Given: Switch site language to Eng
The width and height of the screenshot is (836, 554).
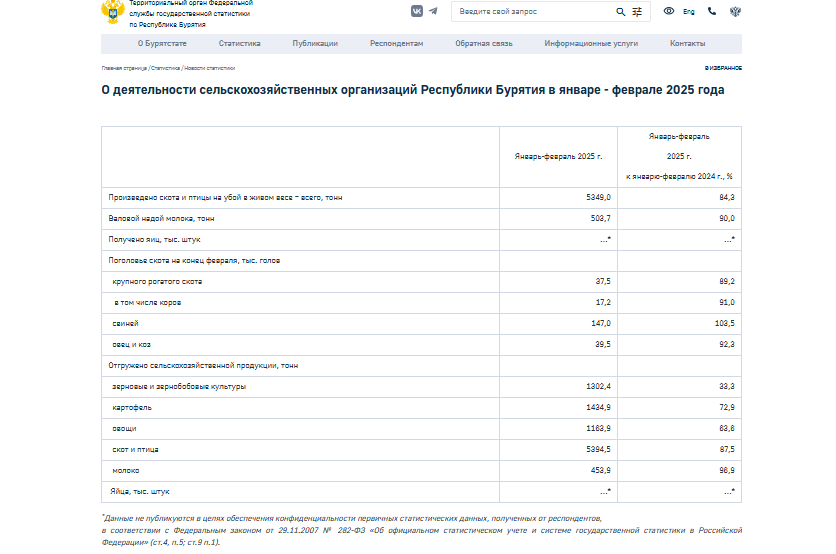Looking at the screenshot, I should pos(689,11).
